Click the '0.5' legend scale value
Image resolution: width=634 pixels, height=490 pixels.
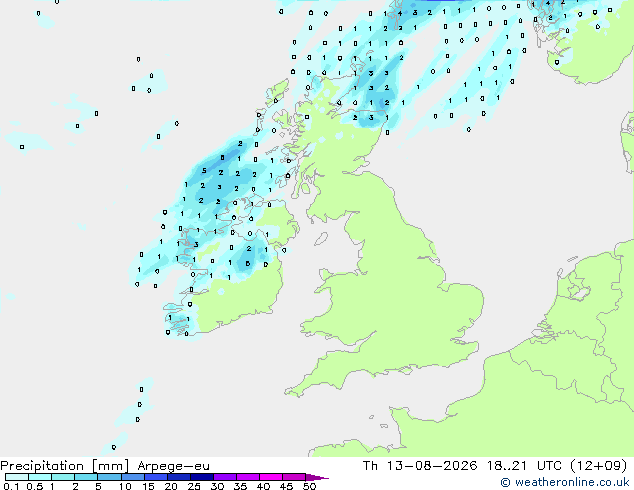click(x=35, y=486)
